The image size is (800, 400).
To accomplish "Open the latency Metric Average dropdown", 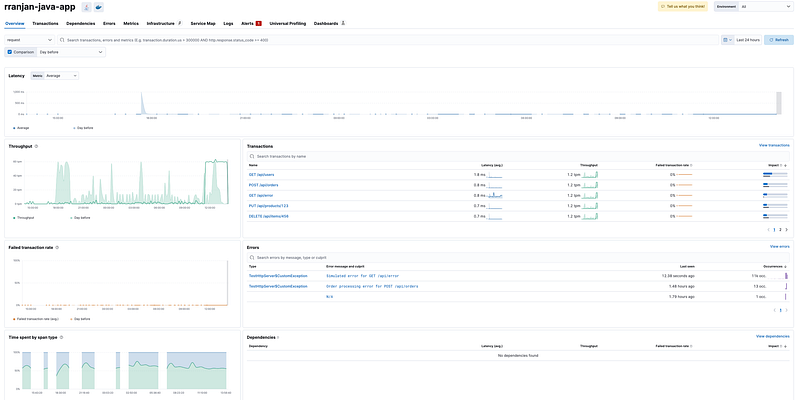I will point(61,76).
